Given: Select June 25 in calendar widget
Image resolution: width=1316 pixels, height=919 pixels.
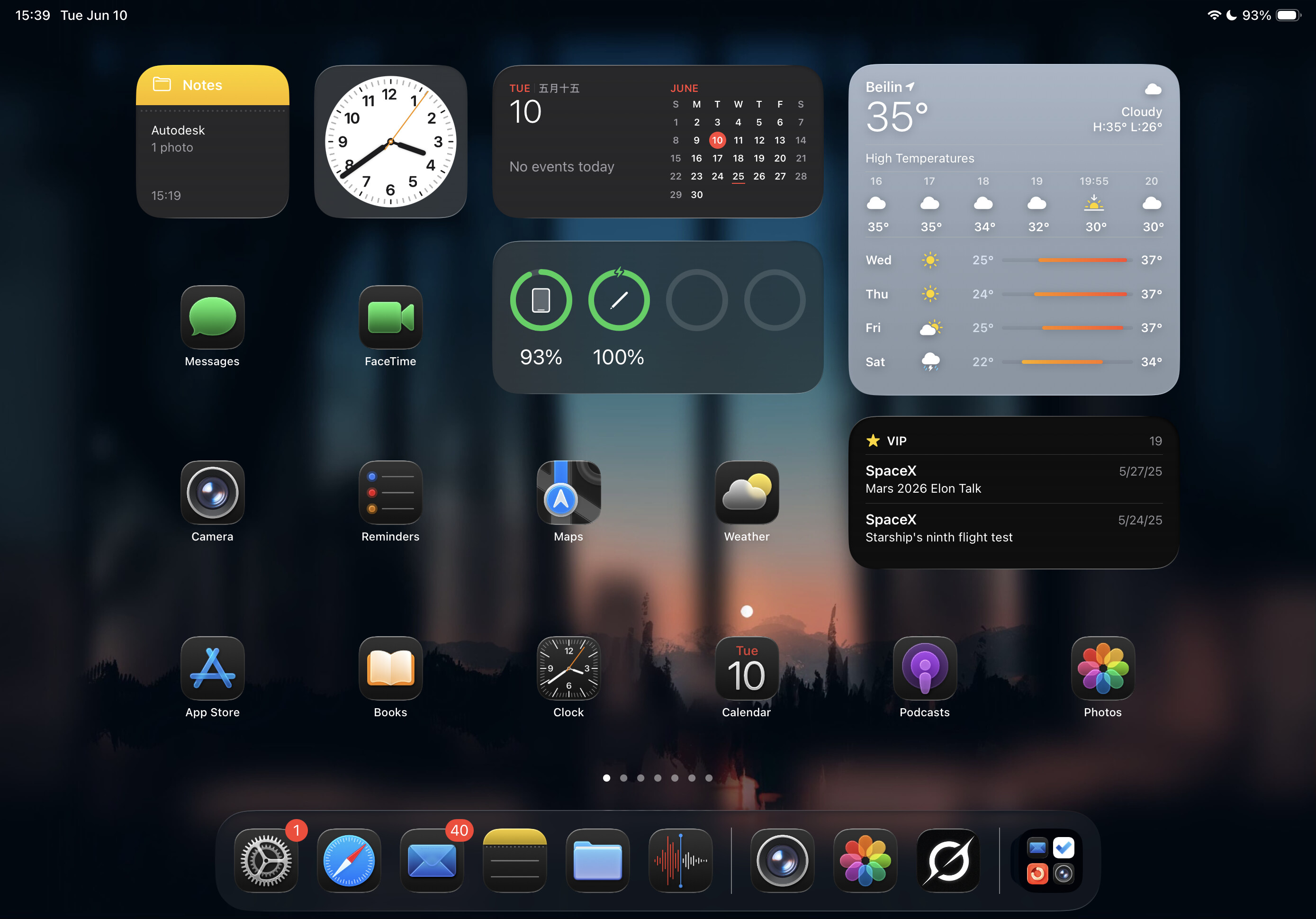Looking at the screenshot, I should pos(738,177).
